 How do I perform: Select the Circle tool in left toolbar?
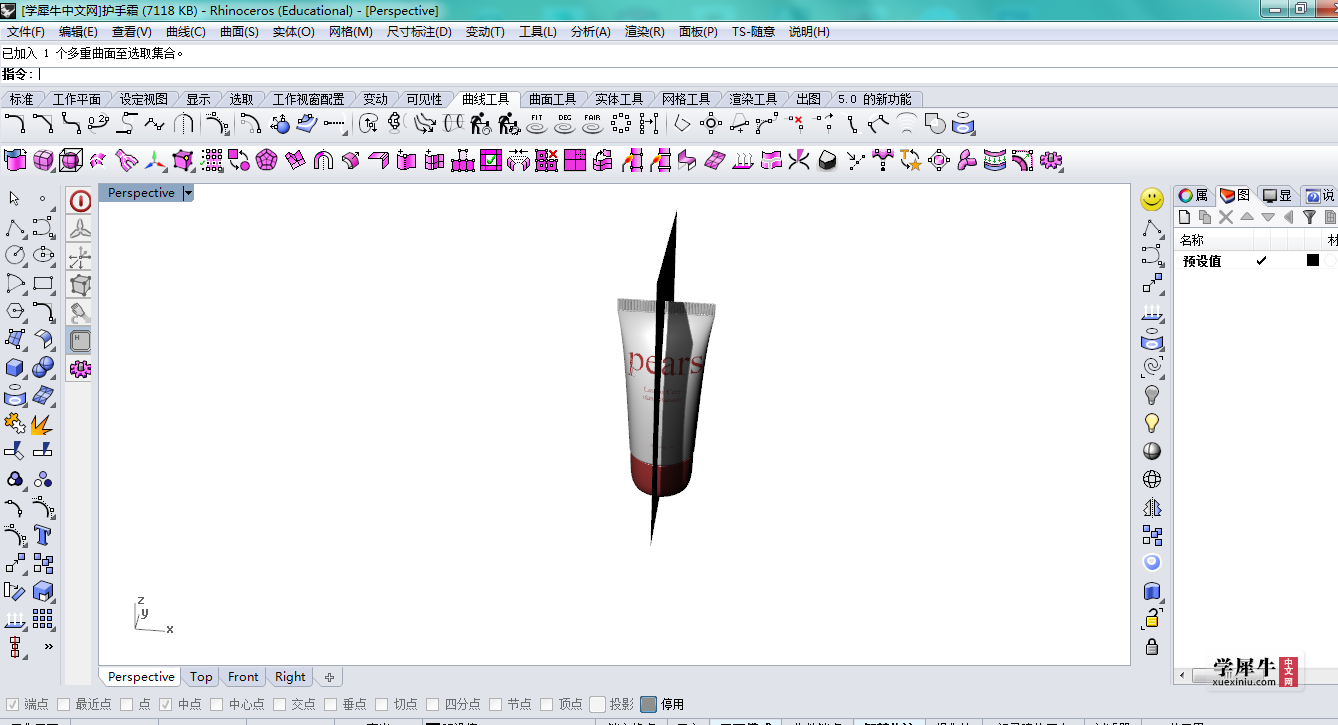tap(15, 255)
